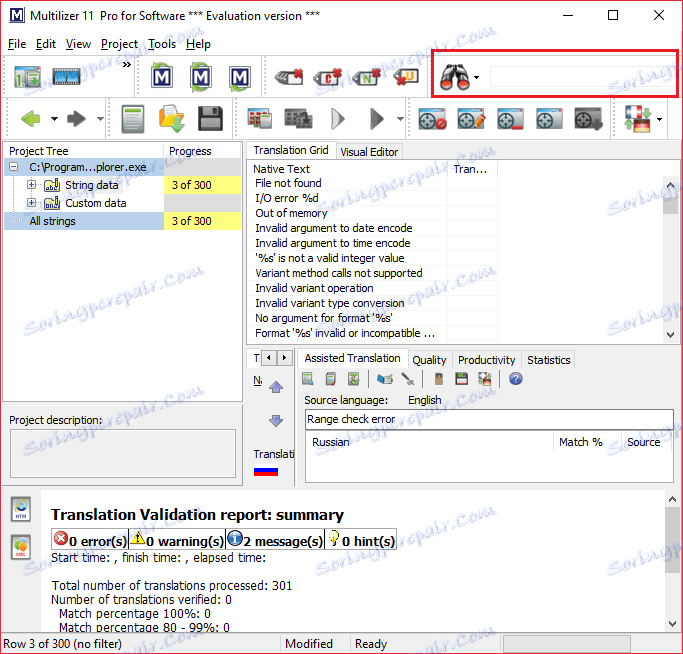Open the View menu
This screenshot has height=654, width=683.
78,44
